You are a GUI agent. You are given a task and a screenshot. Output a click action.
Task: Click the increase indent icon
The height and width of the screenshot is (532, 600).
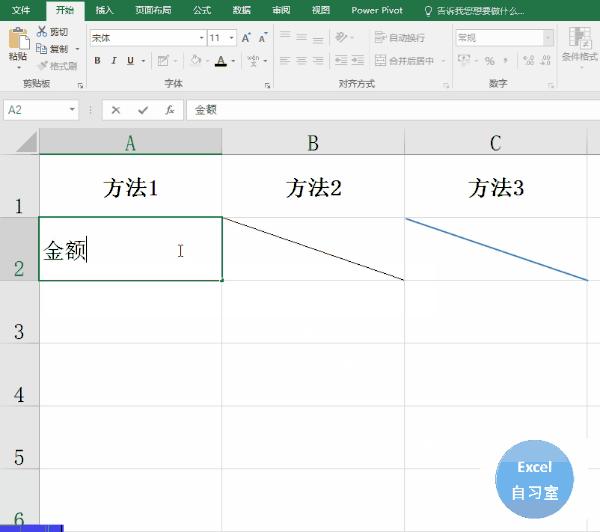coord(358,60)
